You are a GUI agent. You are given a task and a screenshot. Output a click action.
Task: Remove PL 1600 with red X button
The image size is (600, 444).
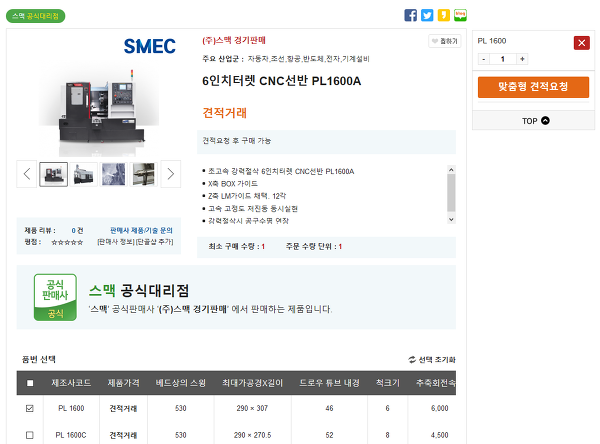coord(582,43)
